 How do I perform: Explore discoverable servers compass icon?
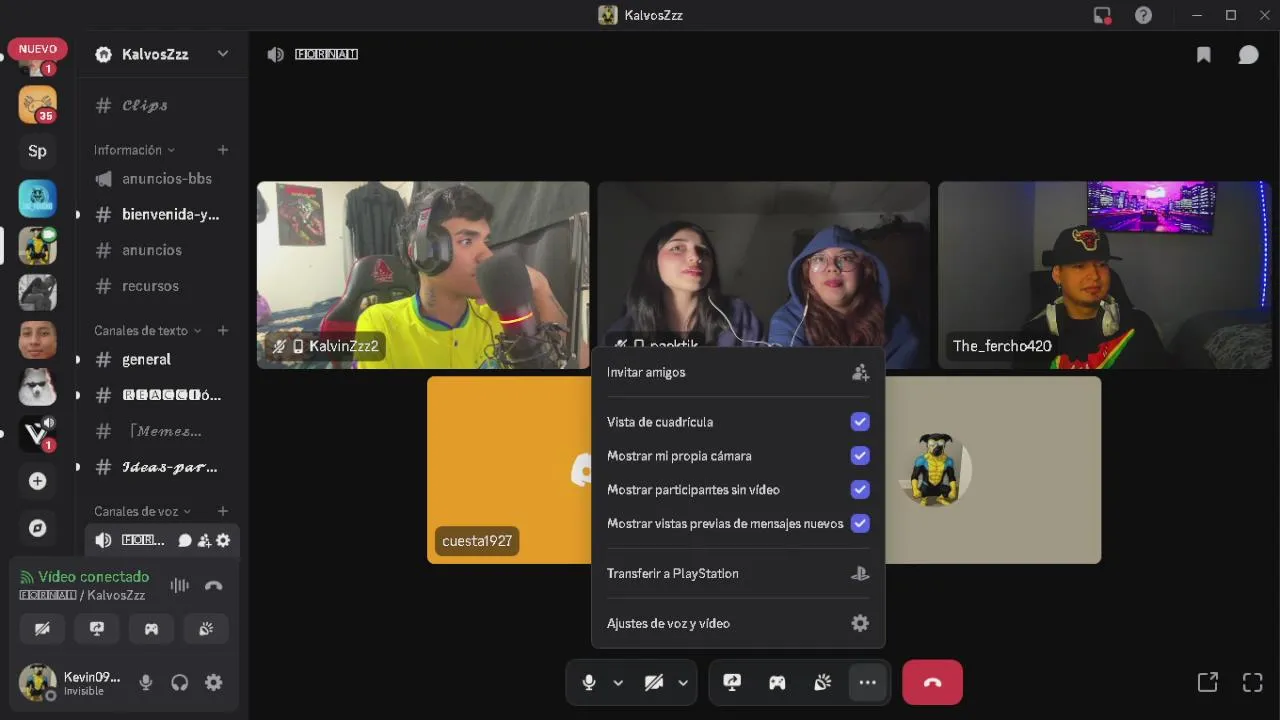37,528
